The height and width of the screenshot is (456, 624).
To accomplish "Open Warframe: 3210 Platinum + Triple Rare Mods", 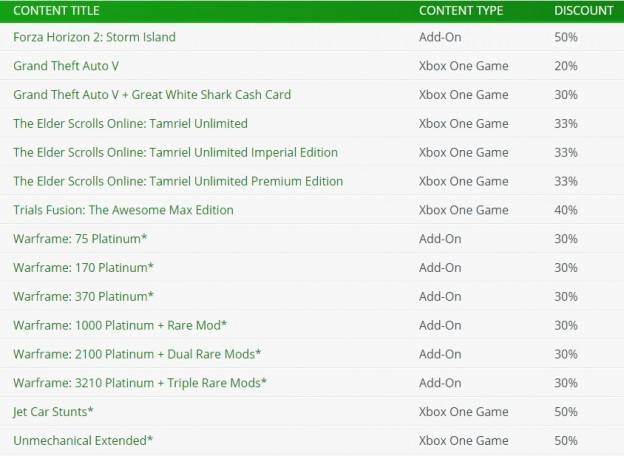I will point(140,383).
